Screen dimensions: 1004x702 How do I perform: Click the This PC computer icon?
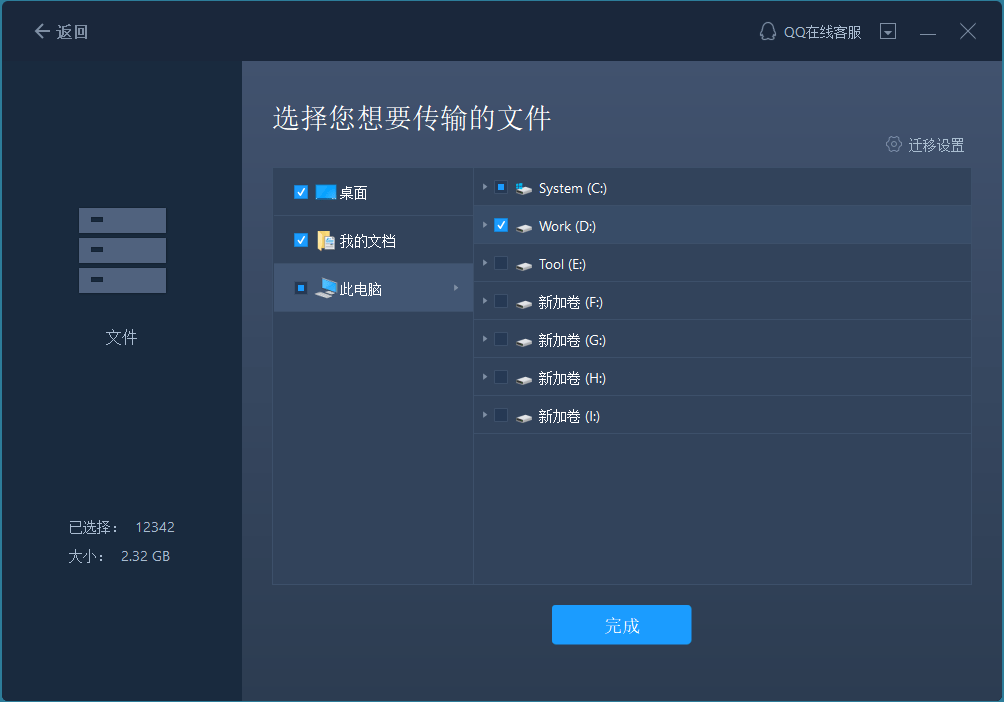(326, 288)
